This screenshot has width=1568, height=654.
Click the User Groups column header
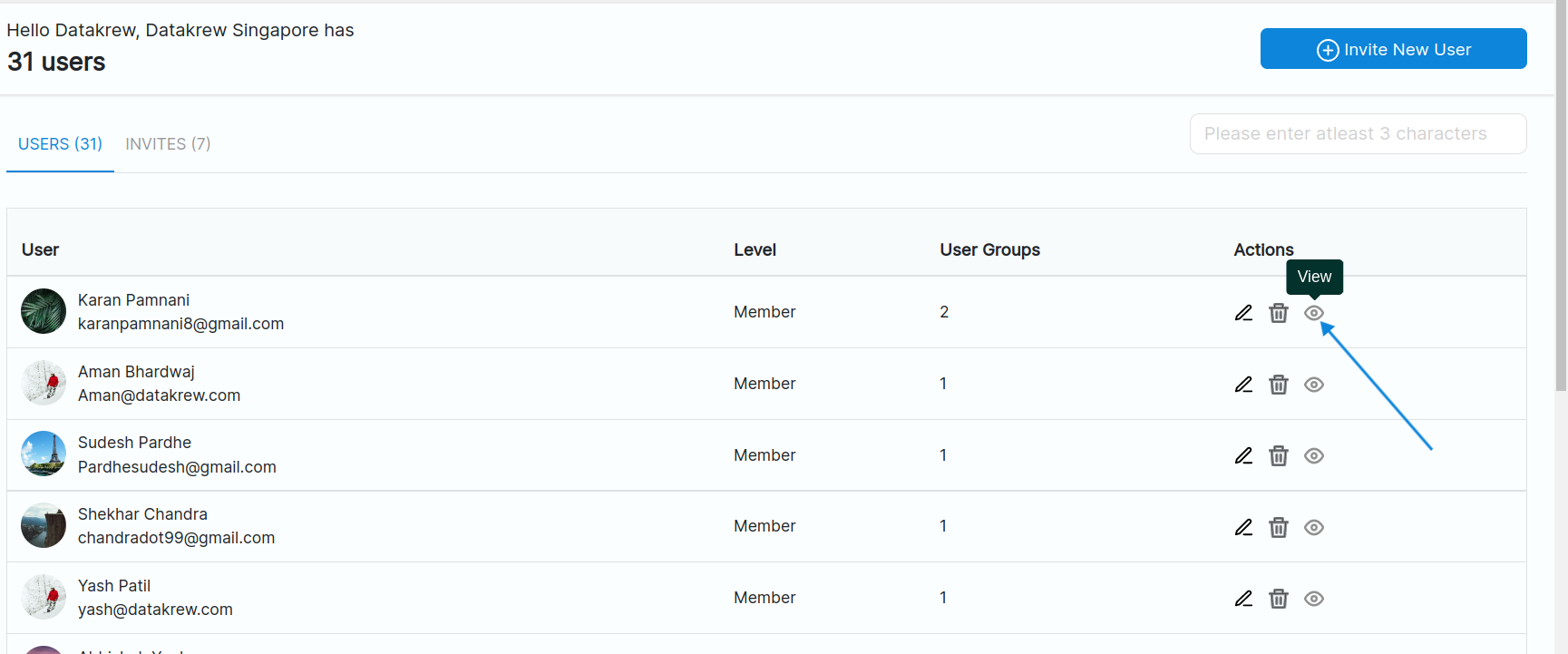[989, 249]
